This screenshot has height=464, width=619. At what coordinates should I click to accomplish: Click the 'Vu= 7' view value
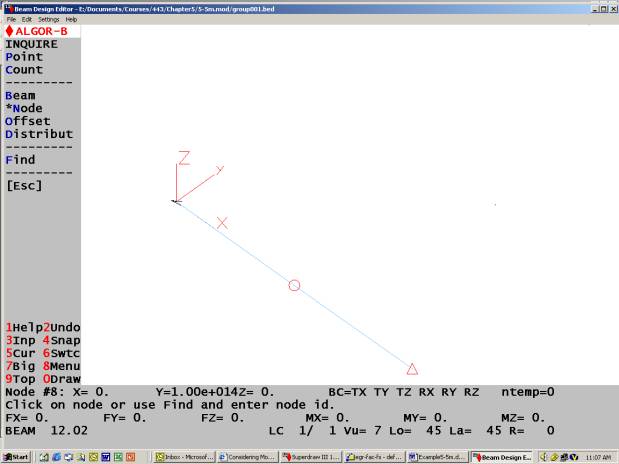[x=362, y=430]
